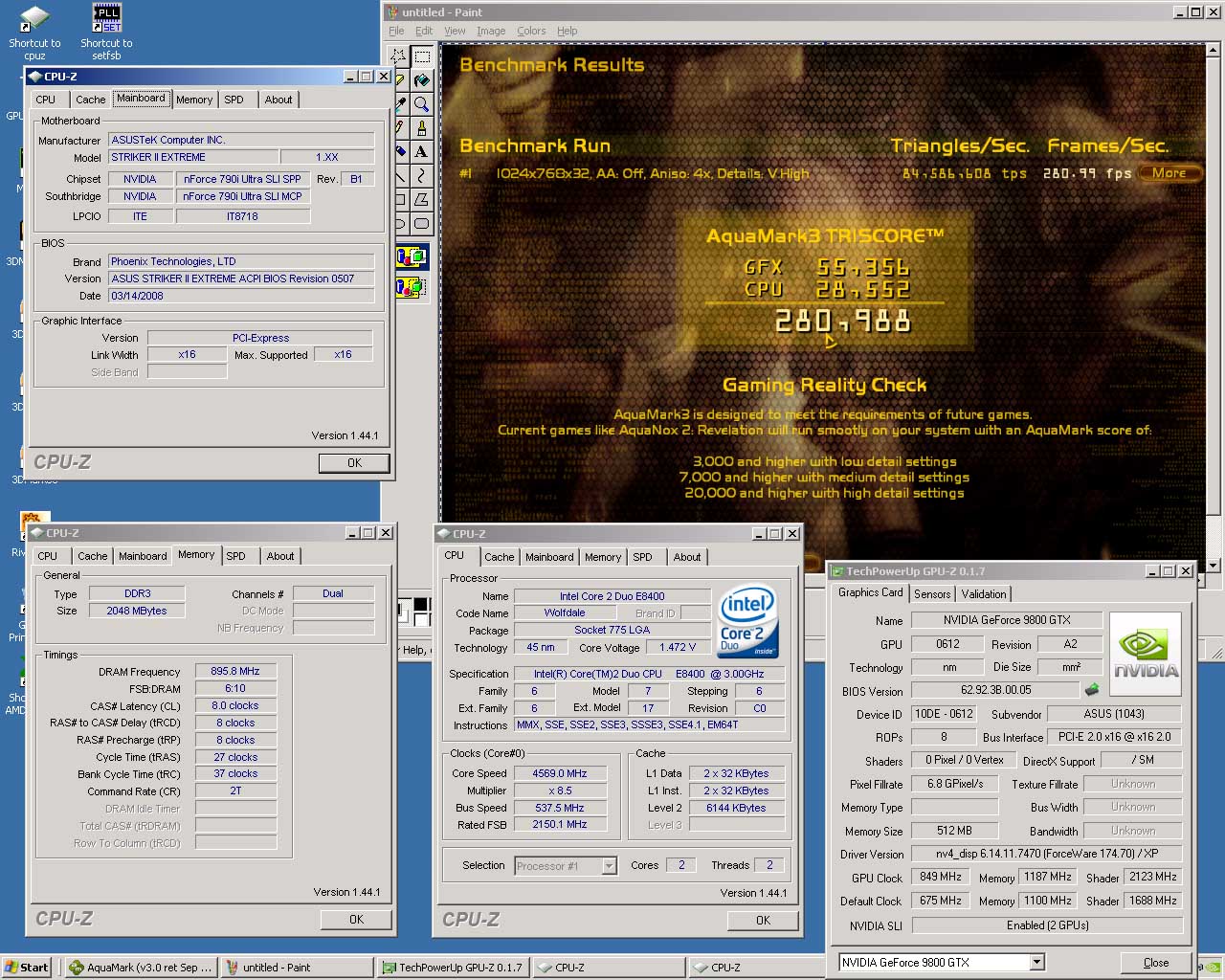Click the Rated FSB value 2150.1 MHz
This screenshot has height=980, width=1225.
point(560,825)
